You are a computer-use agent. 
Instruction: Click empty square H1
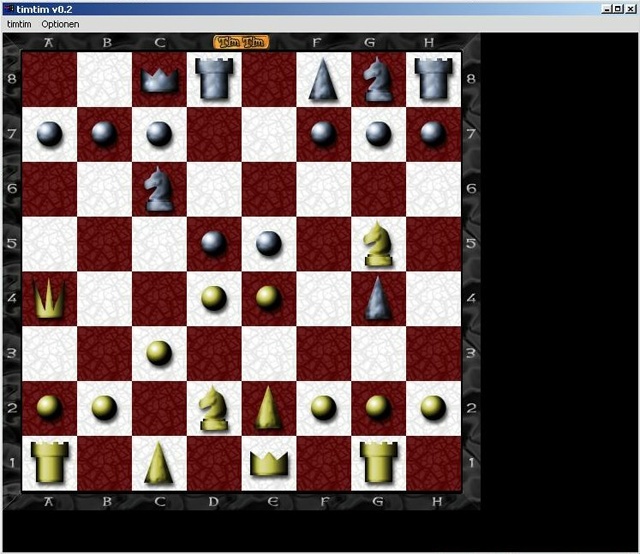433,463
